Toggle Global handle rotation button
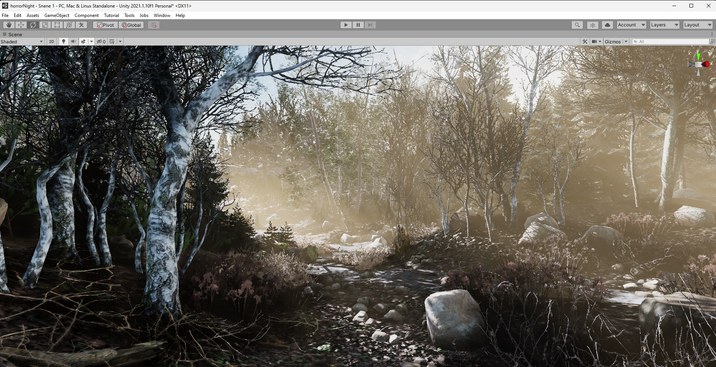This screenshot has width=716, height=367. pyautogui.click(x=131, y=25)
